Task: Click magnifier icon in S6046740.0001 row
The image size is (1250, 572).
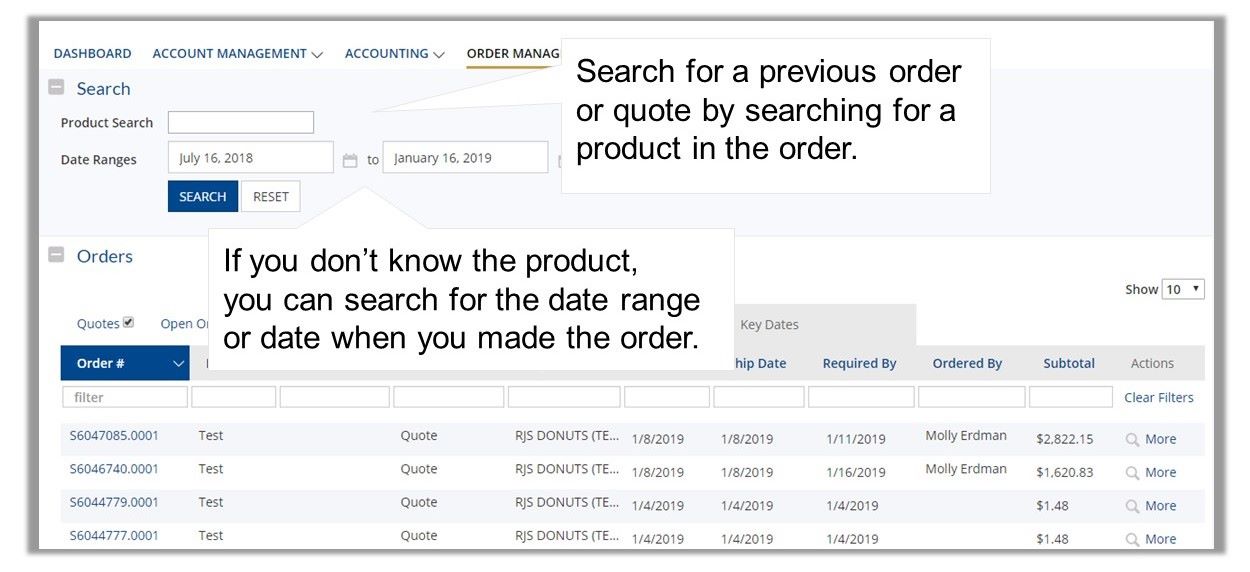Action: click(x=1132, y=472)
